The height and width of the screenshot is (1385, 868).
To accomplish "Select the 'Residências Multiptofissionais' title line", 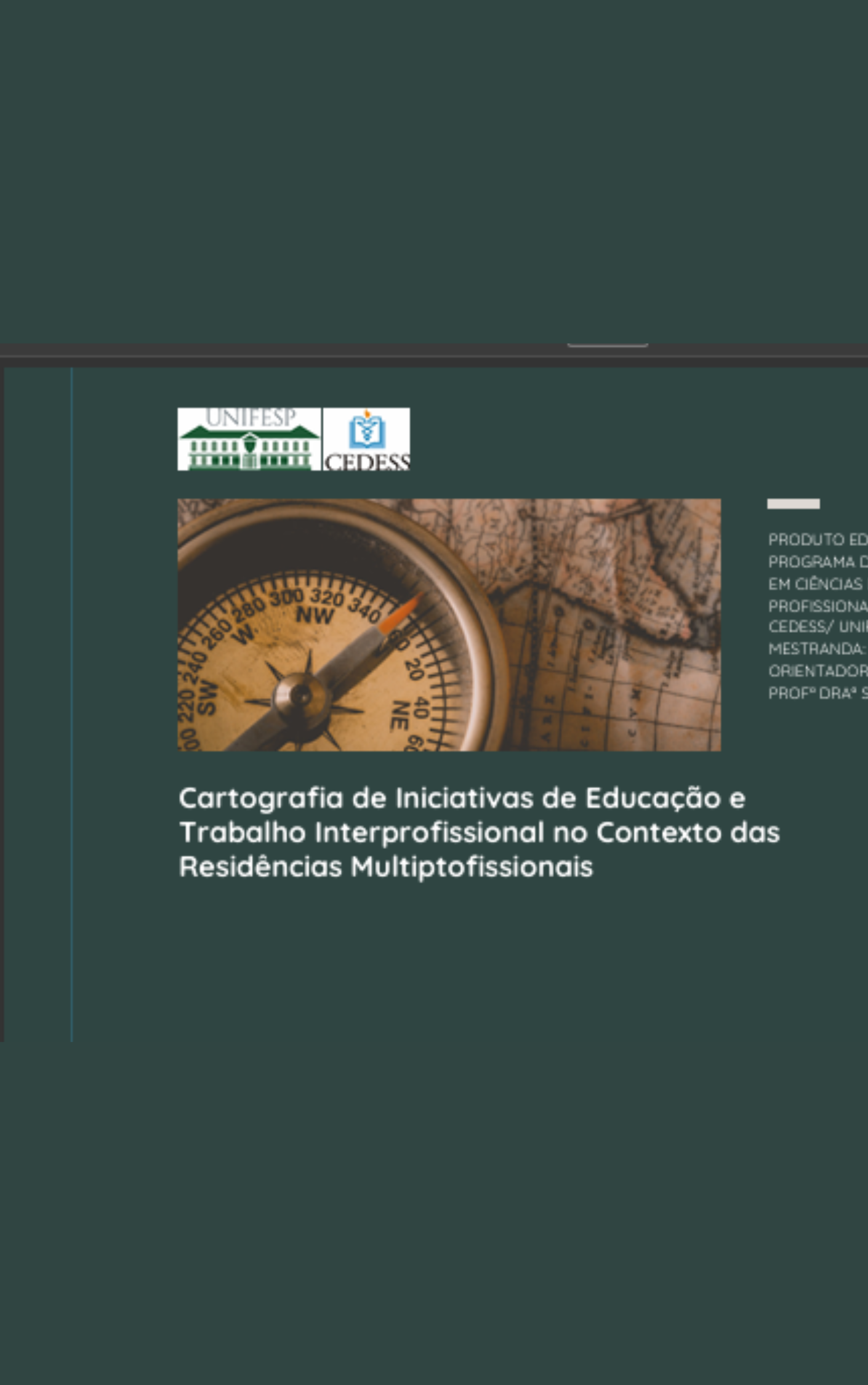I will (385, 867).
